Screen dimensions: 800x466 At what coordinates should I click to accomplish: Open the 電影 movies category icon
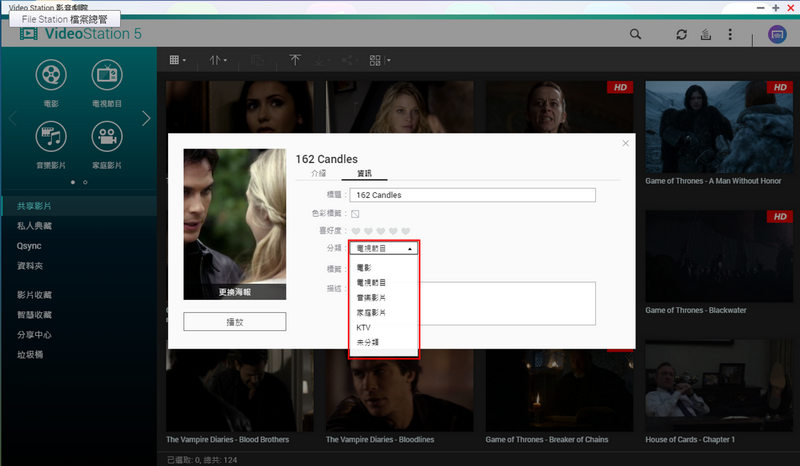coord(51,75)
